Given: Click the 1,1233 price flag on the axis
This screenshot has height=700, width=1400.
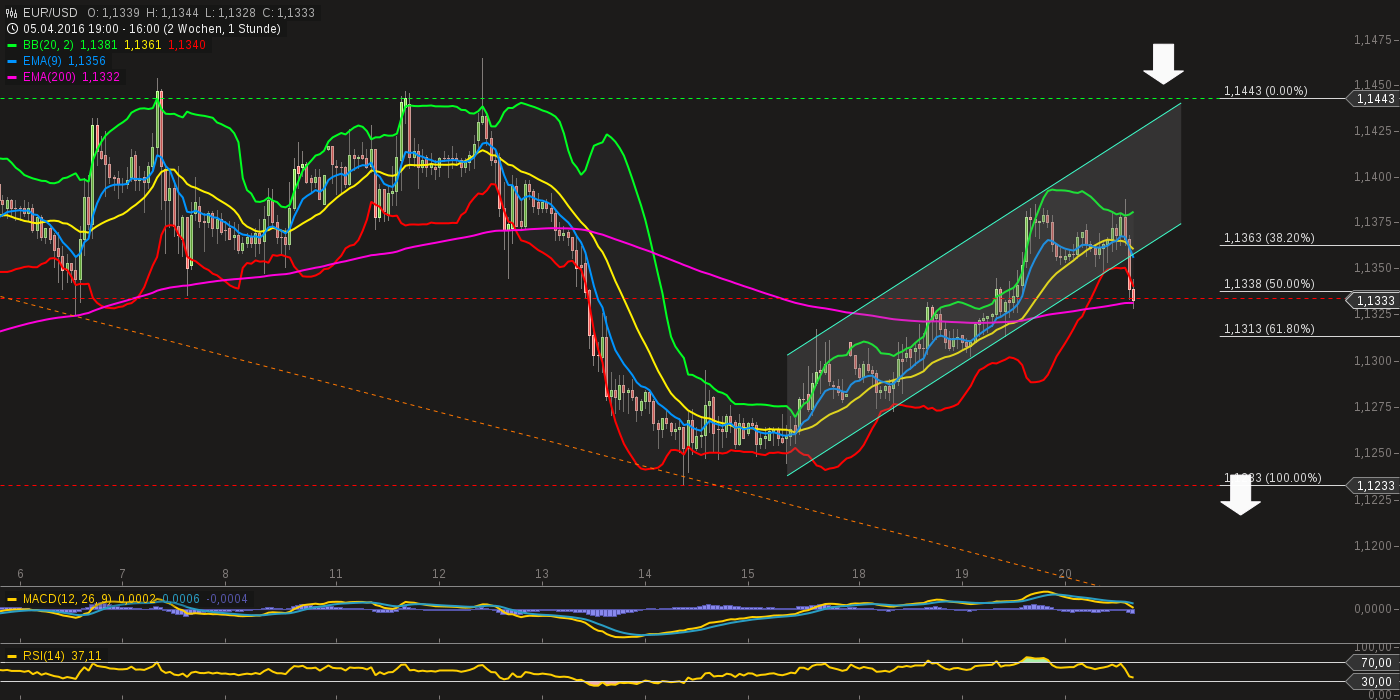Looking at the screenshot, I should (x=1373, y=485).
